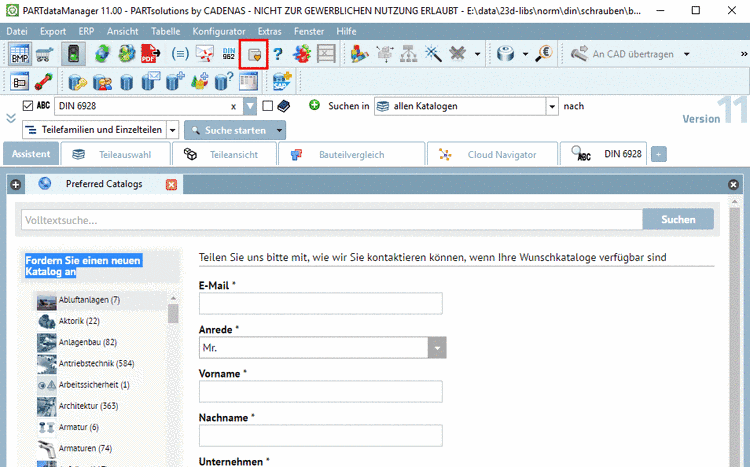This screenshot has height=467, width=750.
Task: Toggle the checkbox beside the book icon
Action: click(x=268, y=106)
